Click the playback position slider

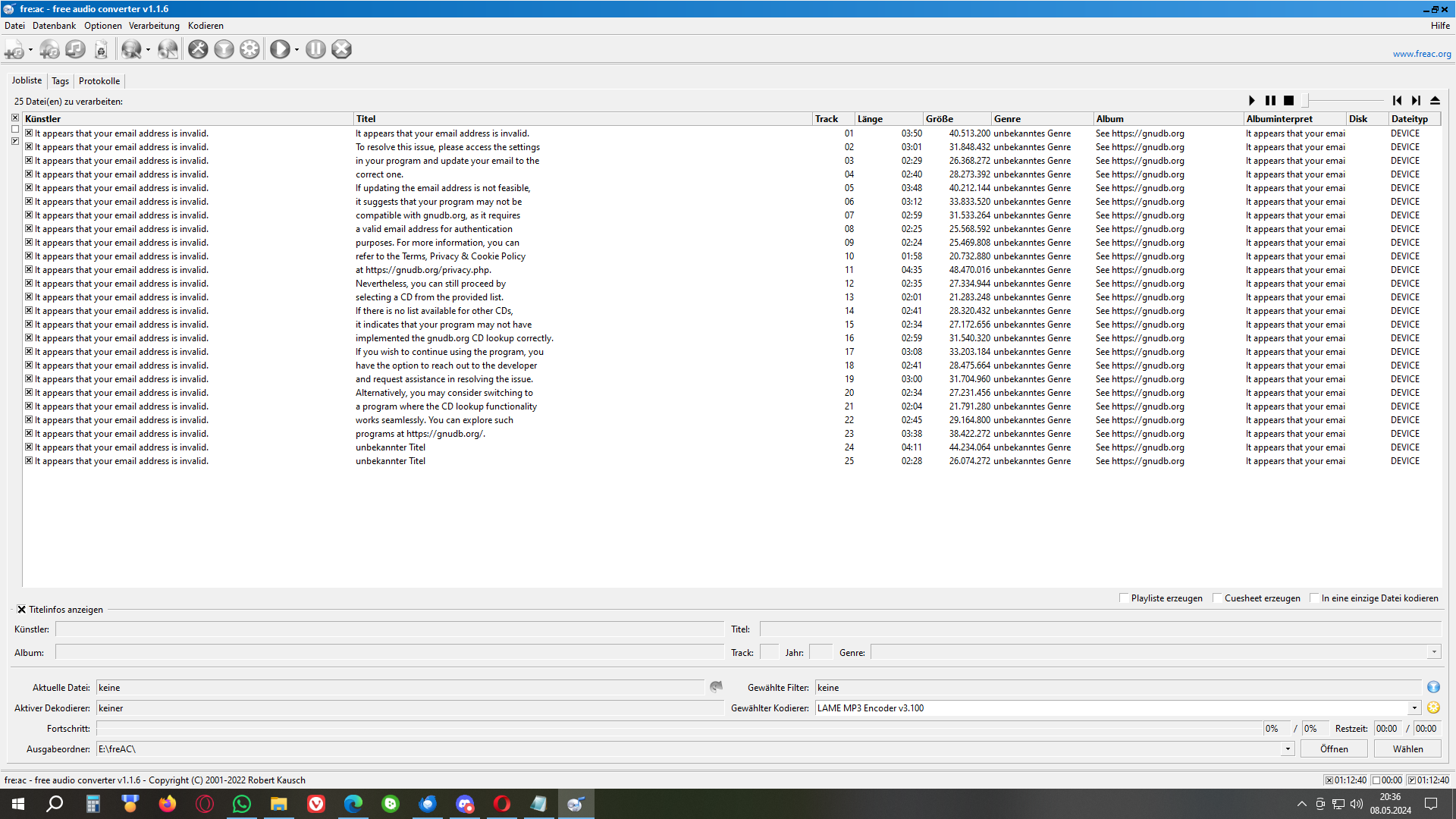(x=1344, y=101)
